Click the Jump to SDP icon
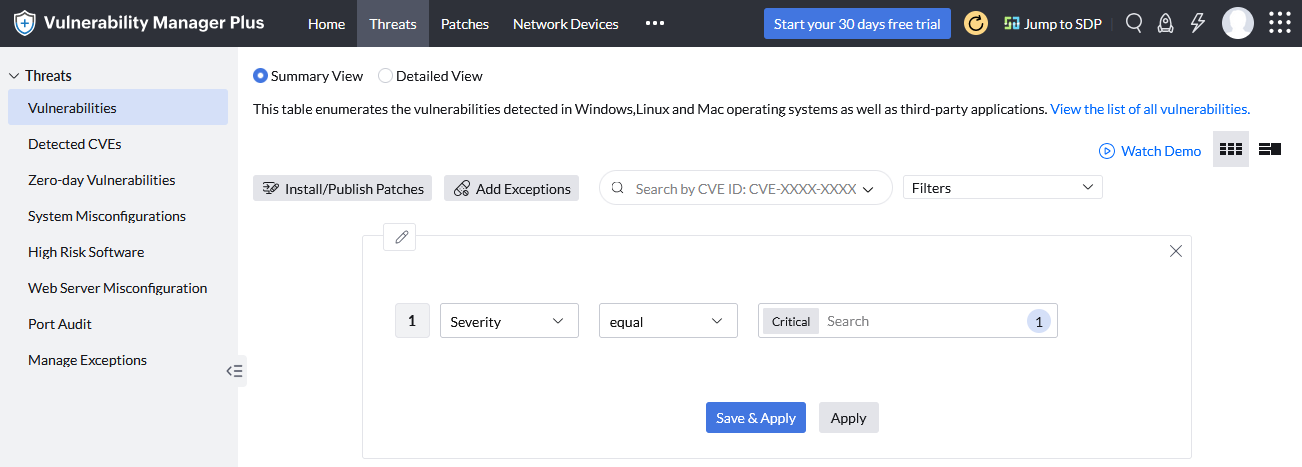Screen dimensions: 1302x467 point(1012,23)
